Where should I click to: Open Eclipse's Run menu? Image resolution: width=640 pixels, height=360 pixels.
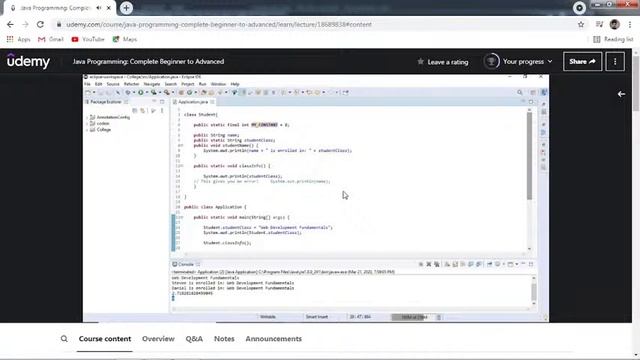[202, 84]
